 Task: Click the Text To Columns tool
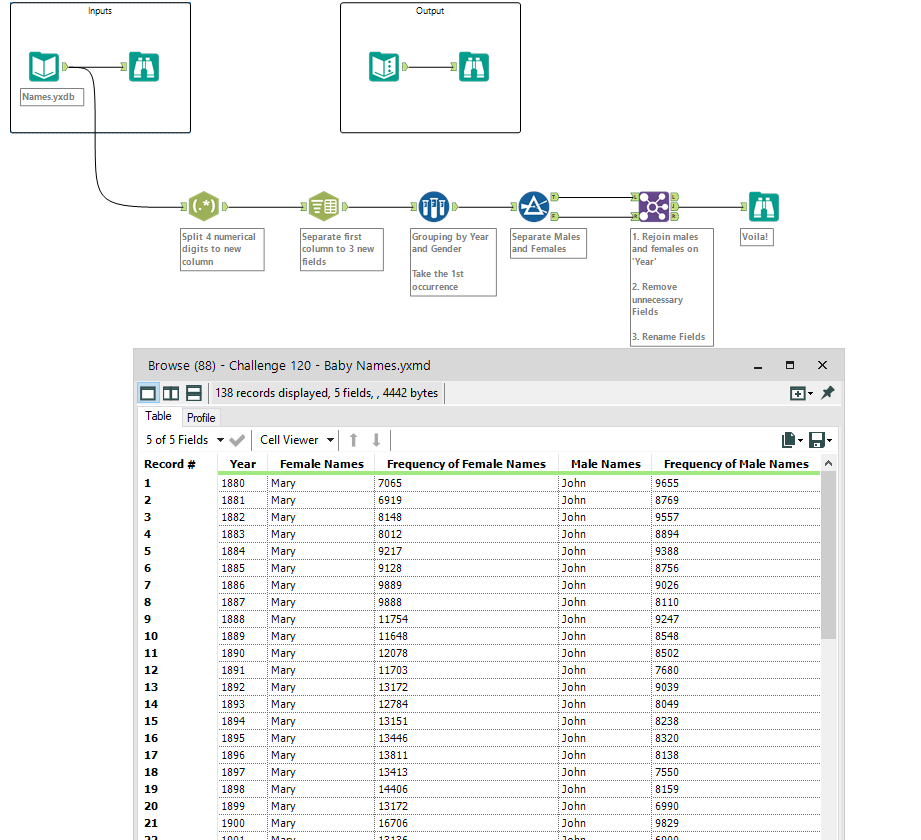pos(323,207)
